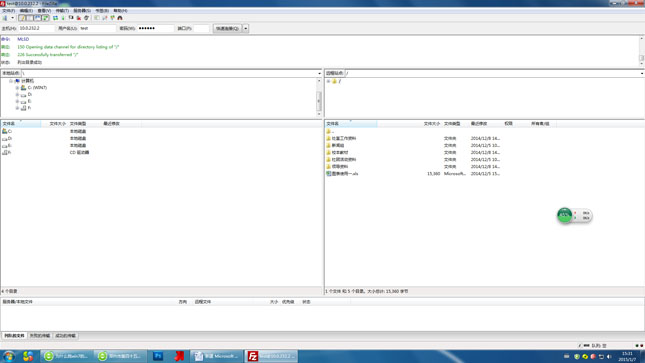The height and width of the screenshot is (363, 645).
Task: Open the directory listing filters icon
Action: [97, 18]
